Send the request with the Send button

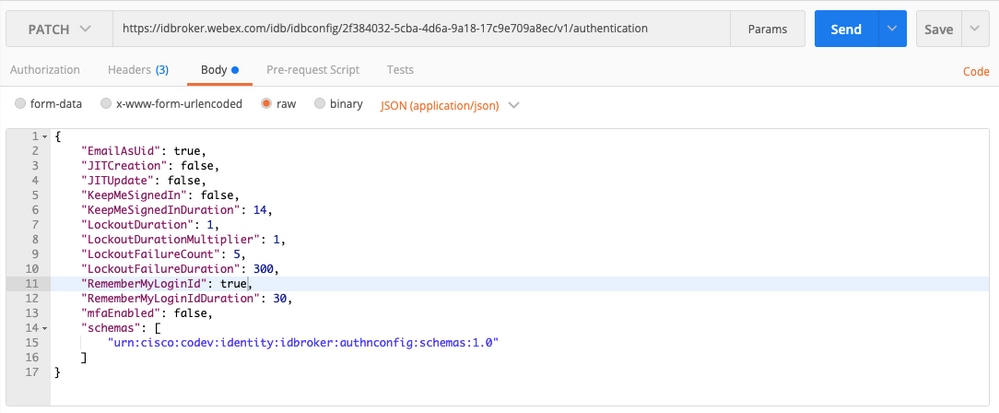click(846, 29)
